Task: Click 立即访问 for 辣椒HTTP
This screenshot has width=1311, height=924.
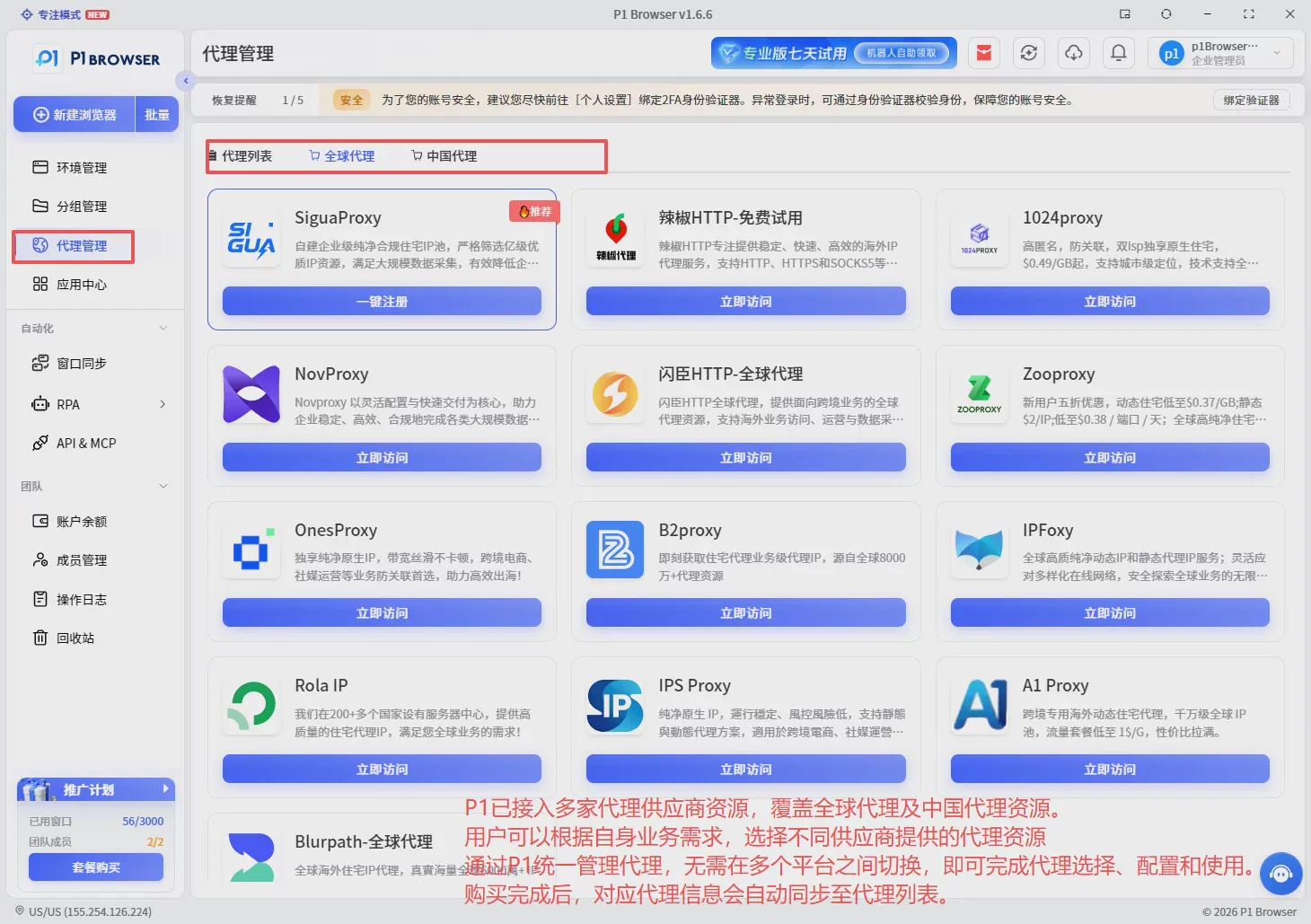Action: 745,301
